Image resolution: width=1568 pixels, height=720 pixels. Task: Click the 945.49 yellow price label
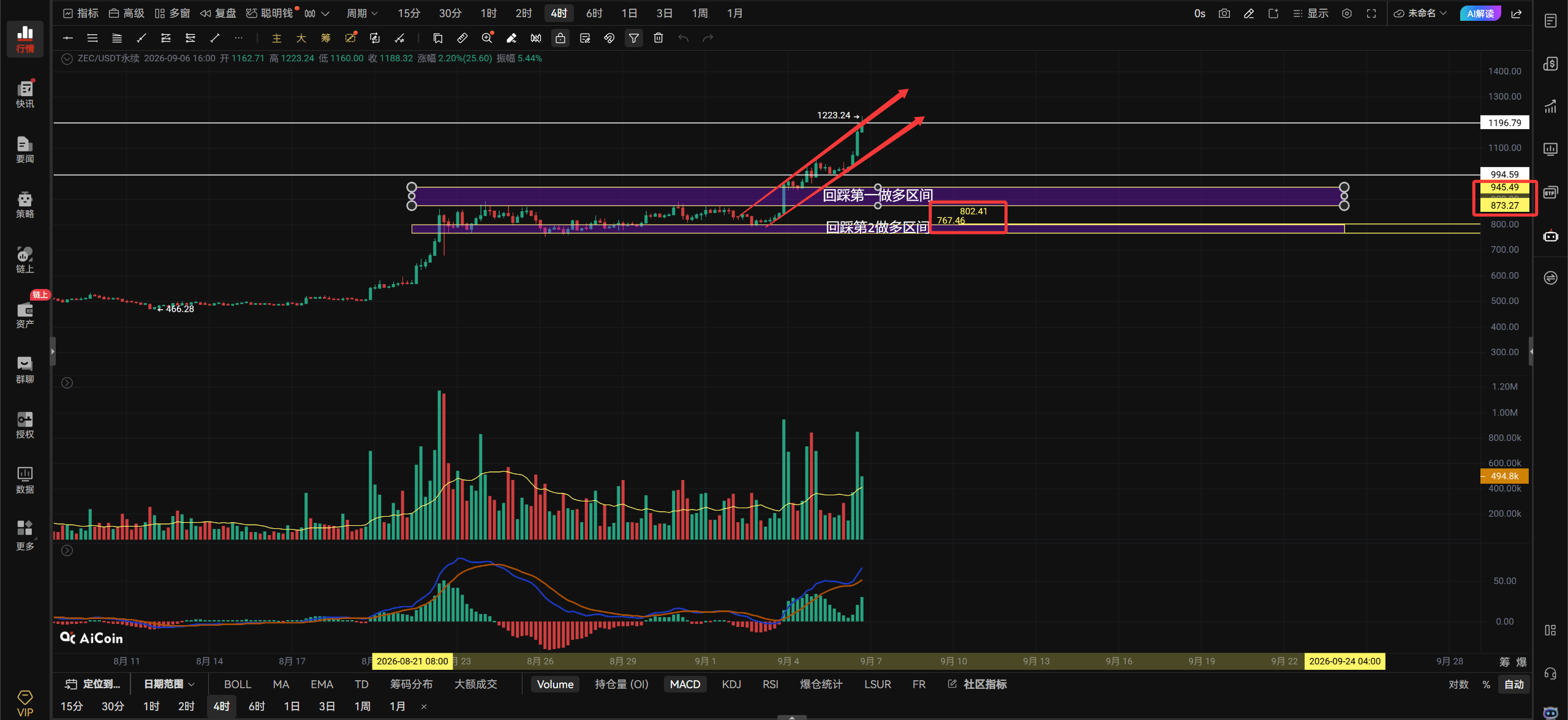point(1504,187)
